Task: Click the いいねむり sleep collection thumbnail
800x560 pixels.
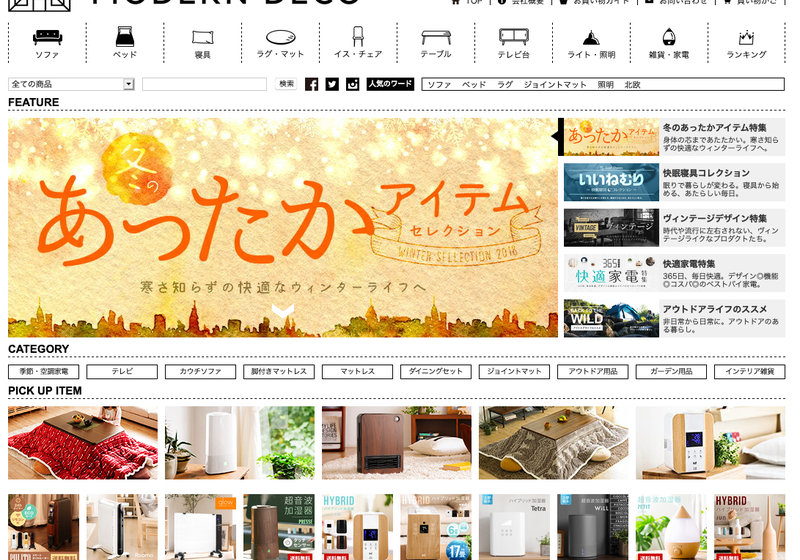Action: point(611,182)
